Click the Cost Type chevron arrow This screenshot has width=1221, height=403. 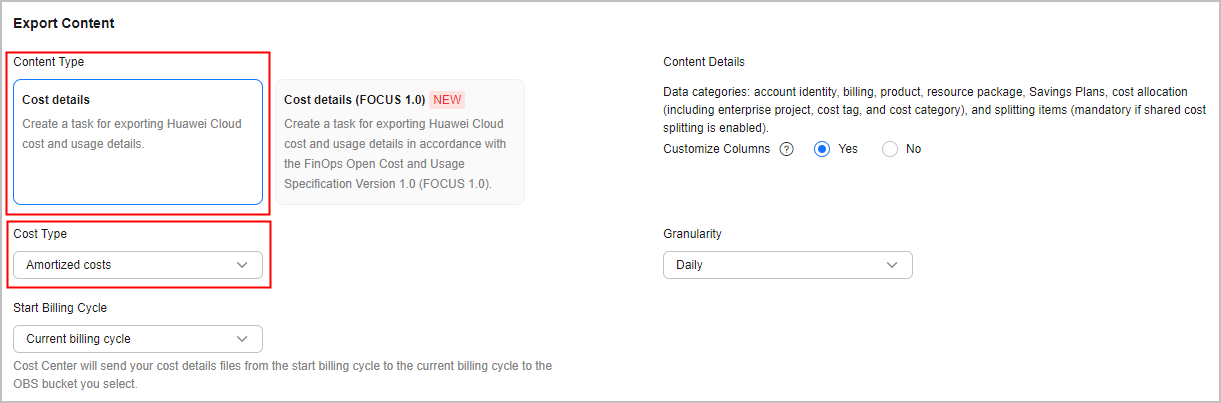[x=241, y=265]
